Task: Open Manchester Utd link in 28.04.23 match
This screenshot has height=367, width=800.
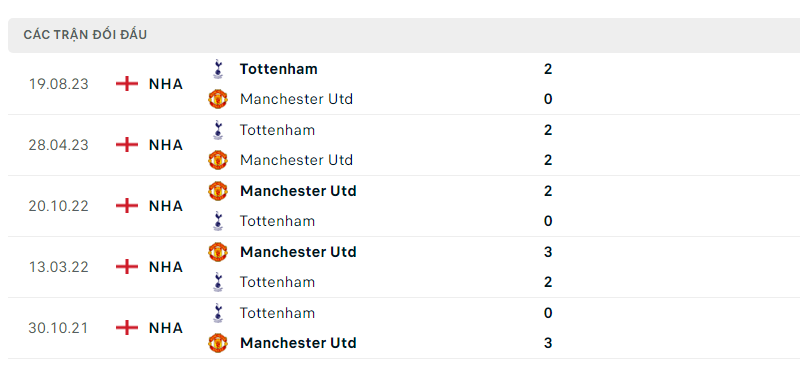Action: (296, 160)
